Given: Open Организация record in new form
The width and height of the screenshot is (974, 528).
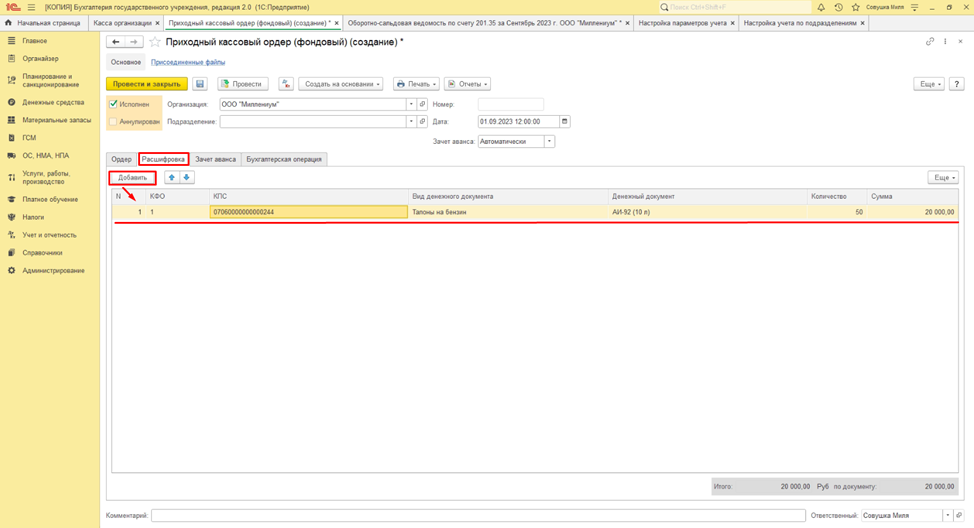Looking at the screenshot, I should [422, 104].
